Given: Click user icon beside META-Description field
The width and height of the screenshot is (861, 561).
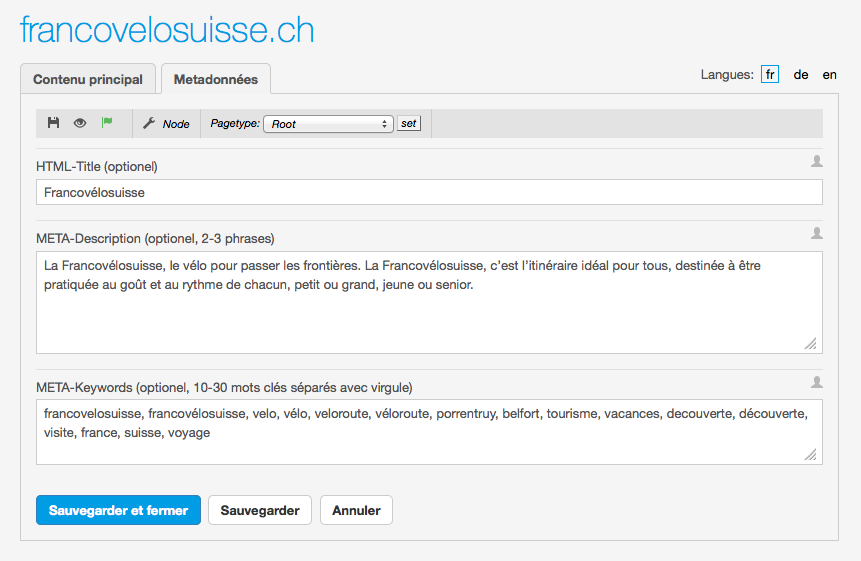Looking at the screenshot, I should pyautogui.click(x=817, y=234).
